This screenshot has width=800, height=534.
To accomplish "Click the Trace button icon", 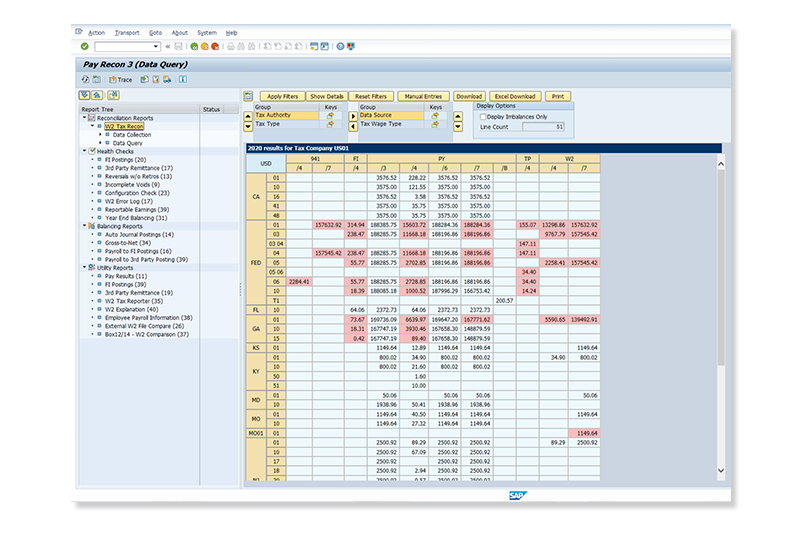I will point(113,80).
